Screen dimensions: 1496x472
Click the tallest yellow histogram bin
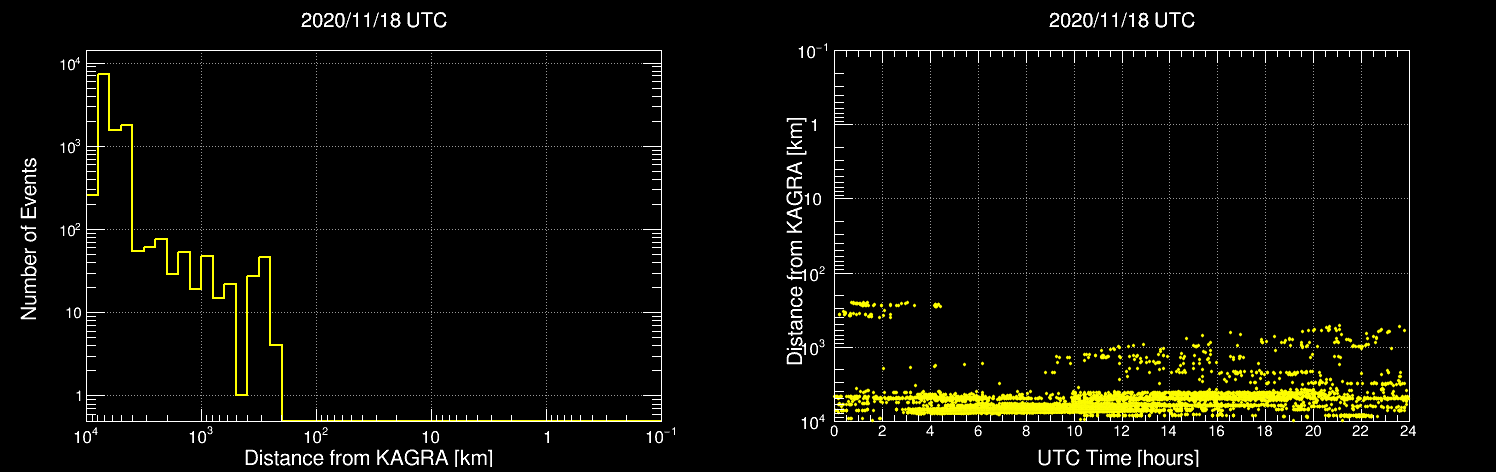click(x=103, y=247)
